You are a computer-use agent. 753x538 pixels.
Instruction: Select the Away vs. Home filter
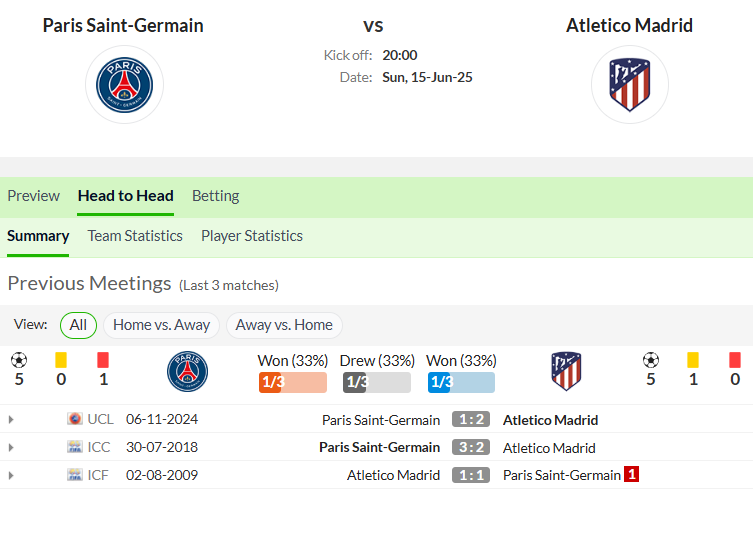(284, 325)
